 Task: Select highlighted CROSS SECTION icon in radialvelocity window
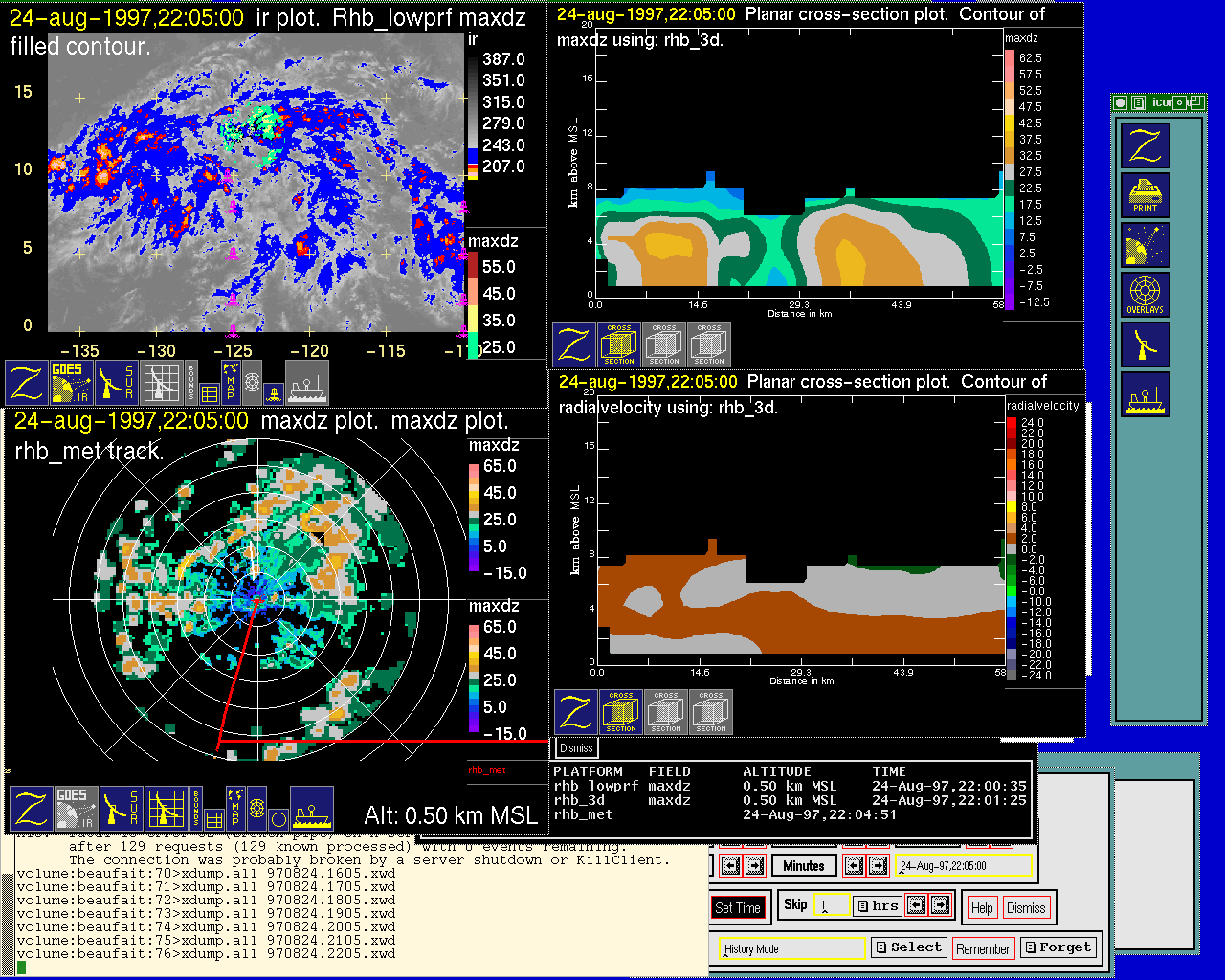(621, 712)
